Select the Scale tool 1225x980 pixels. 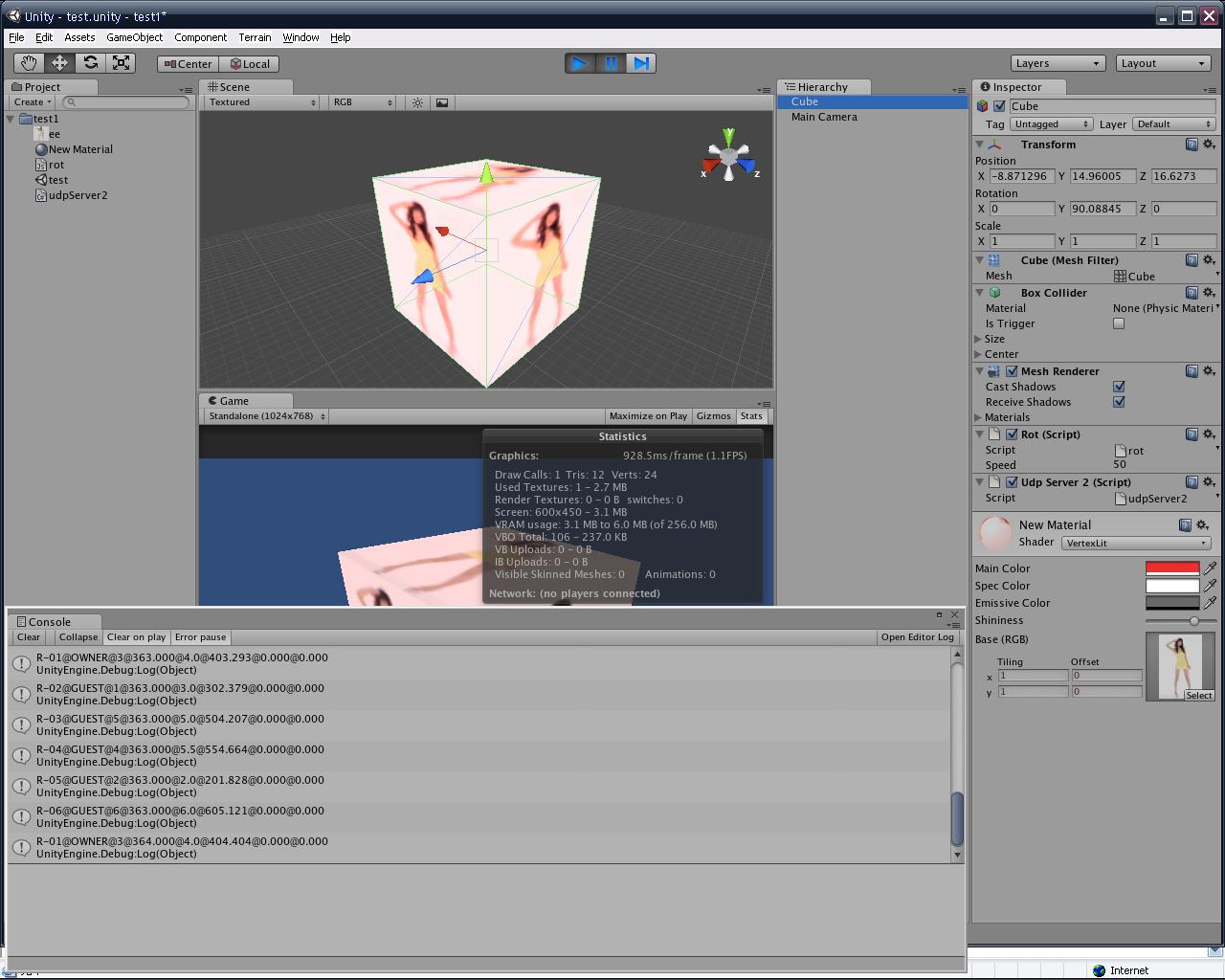click(121, 63)
